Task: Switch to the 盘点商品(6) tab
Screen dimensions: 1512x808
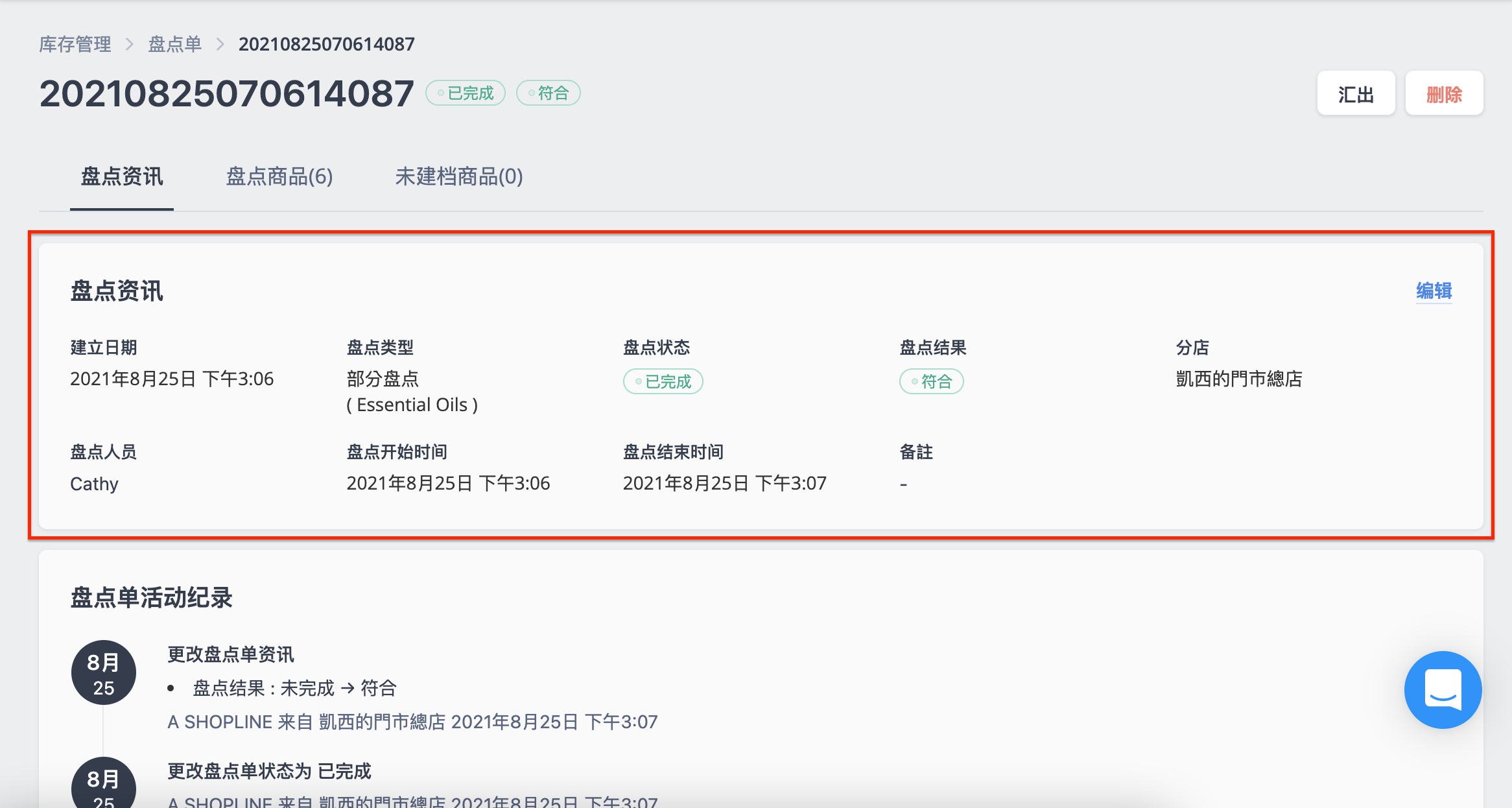Action: click(279, 176)
